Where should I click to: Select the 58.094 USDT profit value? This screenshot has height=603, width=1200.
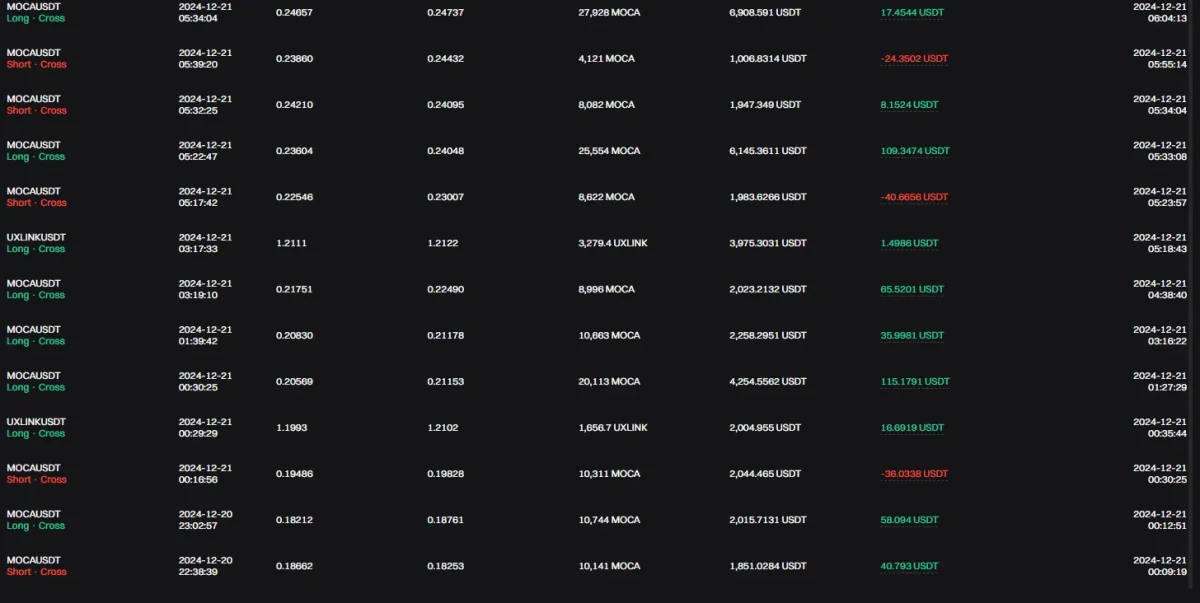909,520
